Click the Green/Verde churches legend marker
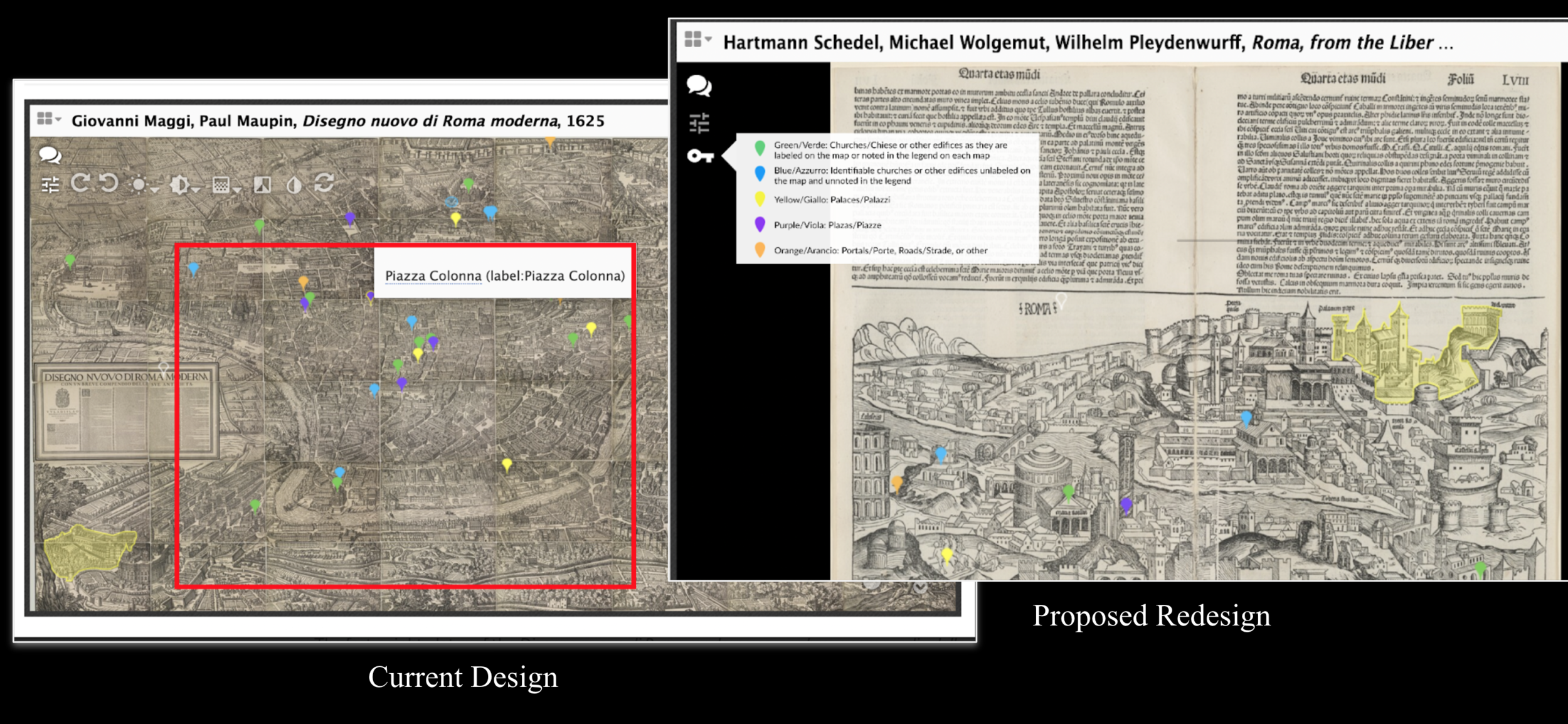The height and width of the screenshot is (724, 1568). 760,149
